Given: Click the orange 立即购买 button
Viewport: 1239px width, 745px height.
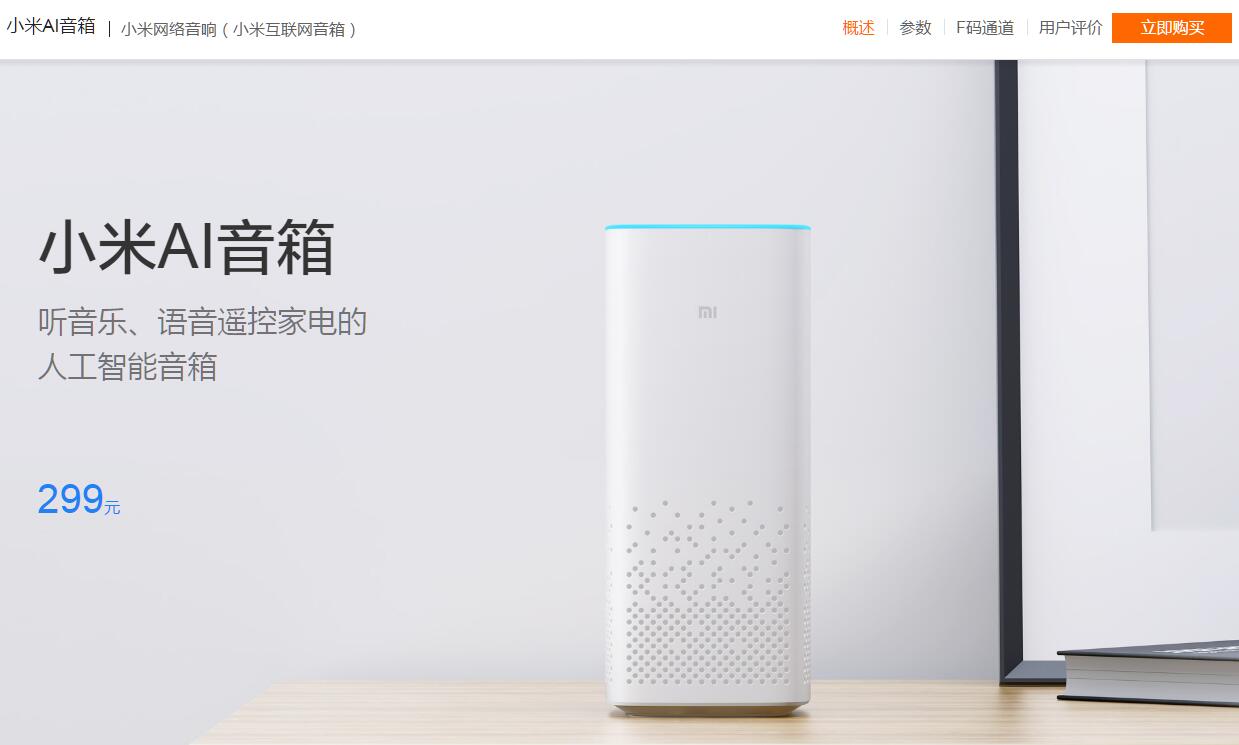Looking at the screenshot, I should tap(1172, 28).
